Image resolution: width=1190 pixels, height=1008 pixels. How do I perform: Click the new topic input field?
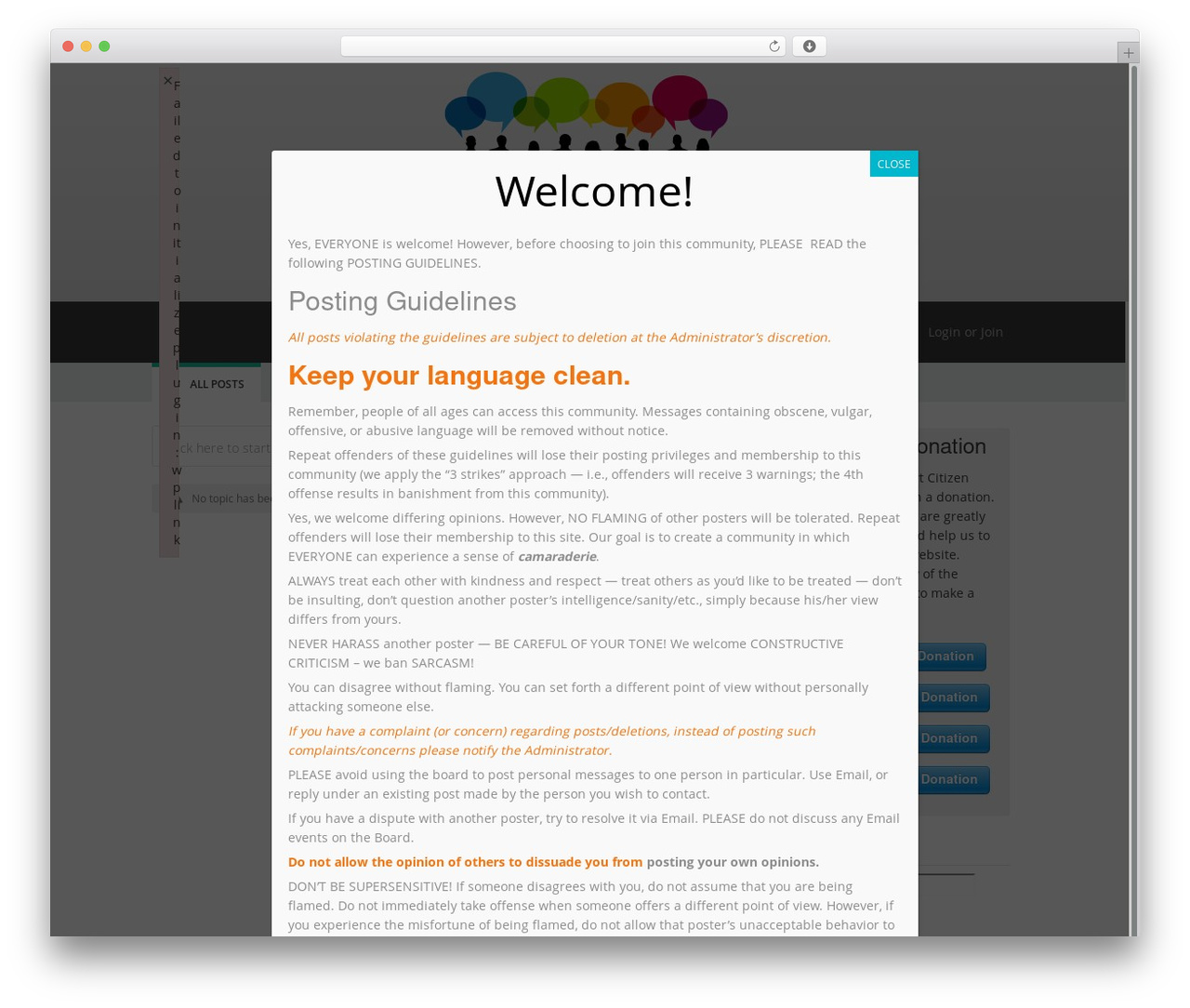(212, 447)
